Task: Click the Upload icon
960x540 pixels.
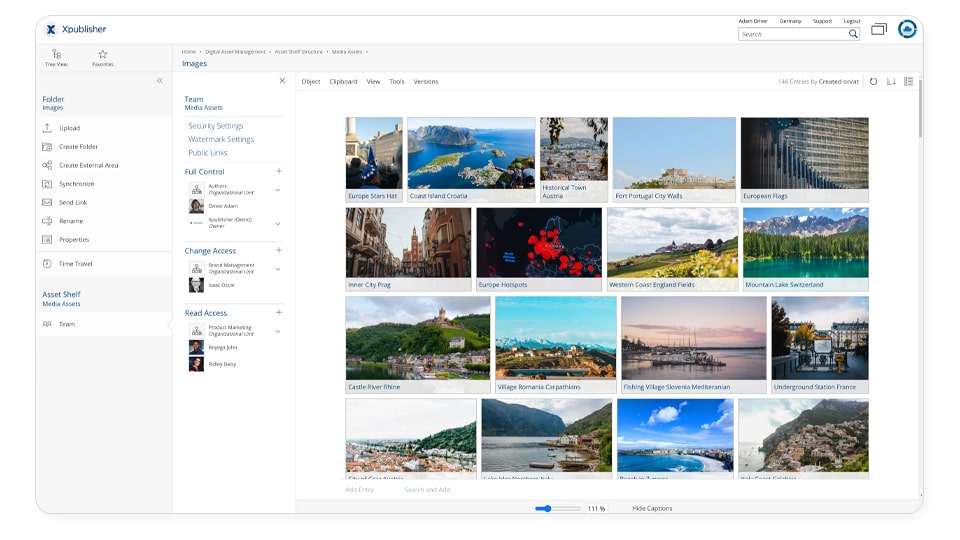Action: point(47,128)
